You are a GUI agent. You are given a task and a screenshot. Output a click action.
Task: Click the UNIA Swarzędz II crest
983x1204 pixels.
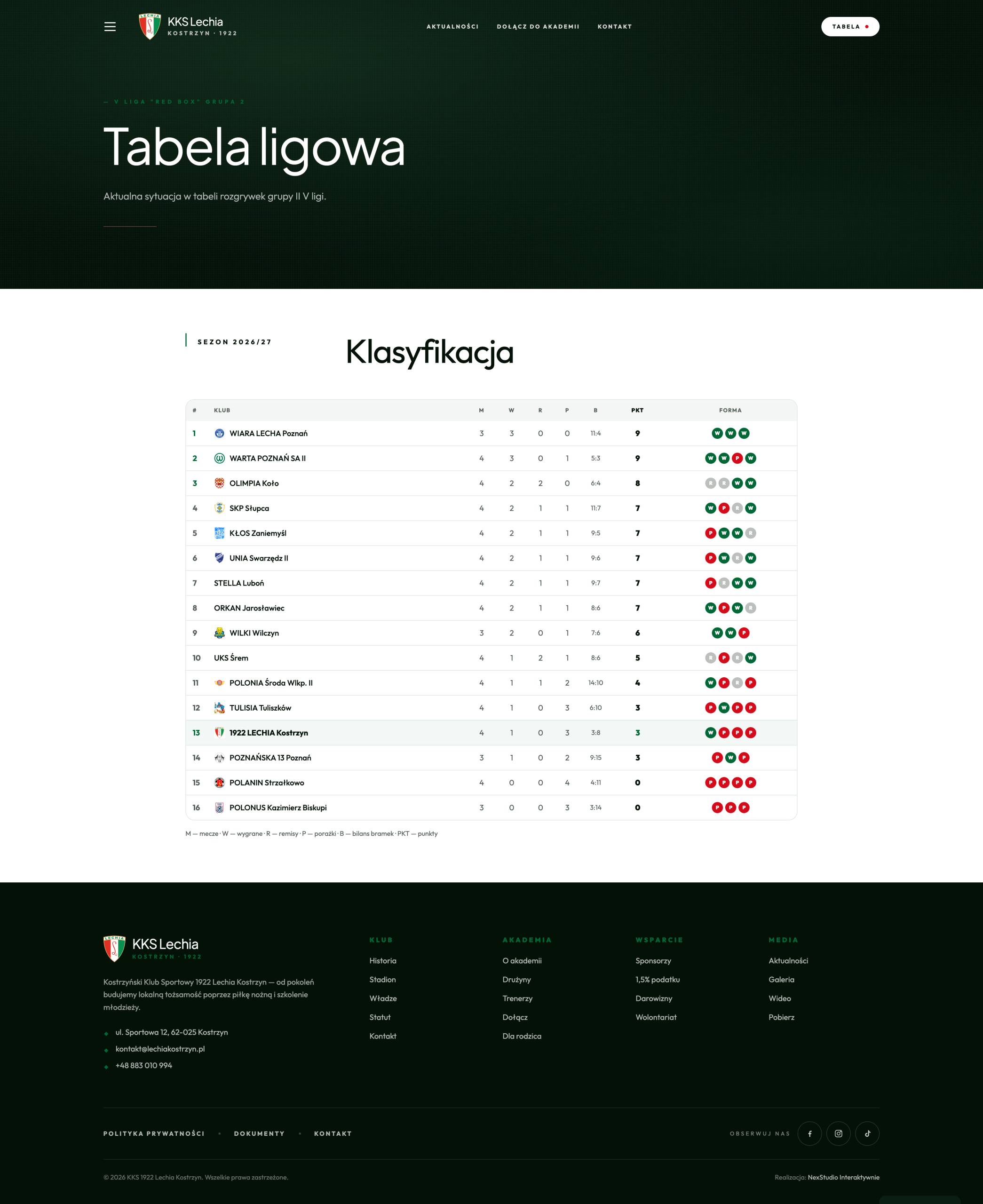pos(219,558)
